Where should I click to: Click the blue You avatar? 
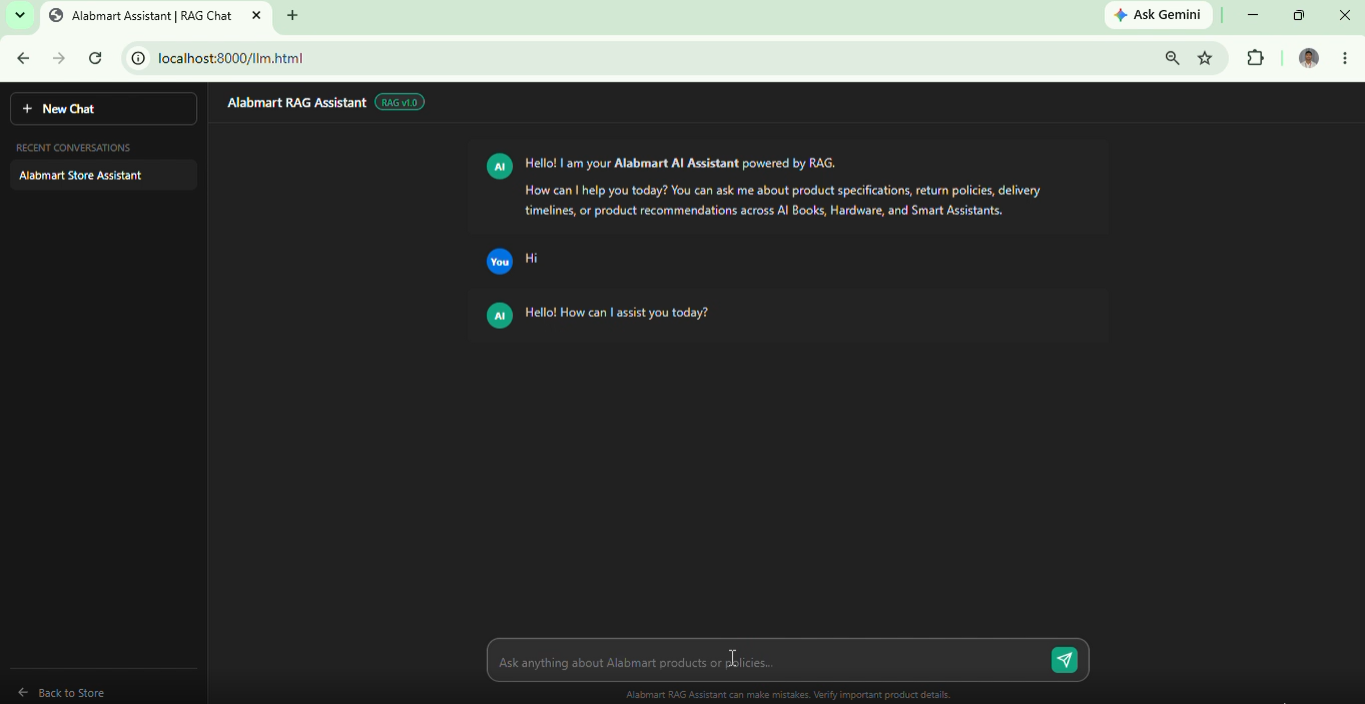pos(499,262)
